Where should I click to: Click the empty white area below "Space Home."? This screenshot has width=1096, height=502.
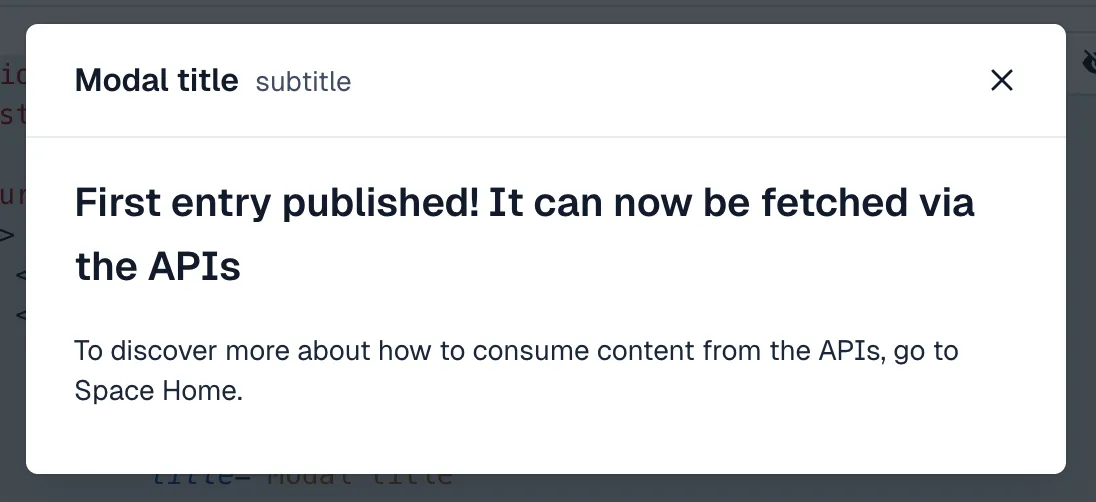[548, 438]
